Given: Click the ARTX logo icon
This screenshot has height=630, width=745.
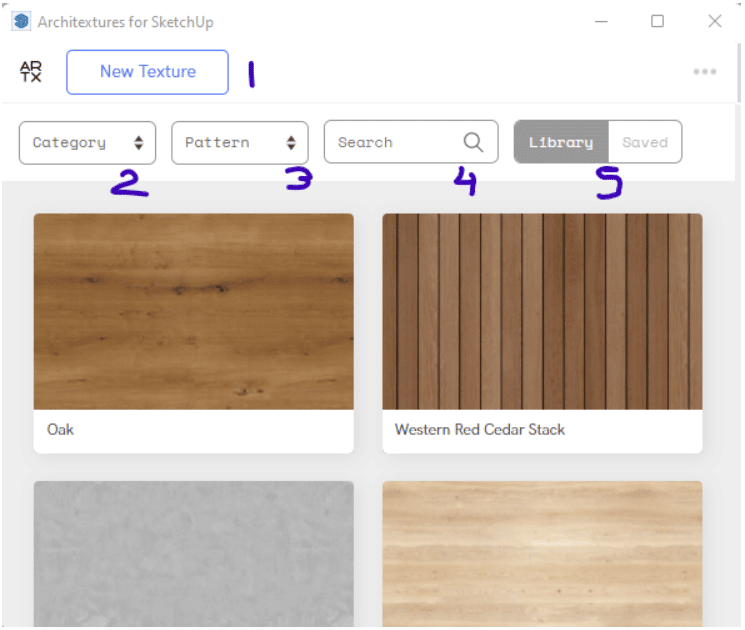Looking at the screenshot, I should [31, 72].
